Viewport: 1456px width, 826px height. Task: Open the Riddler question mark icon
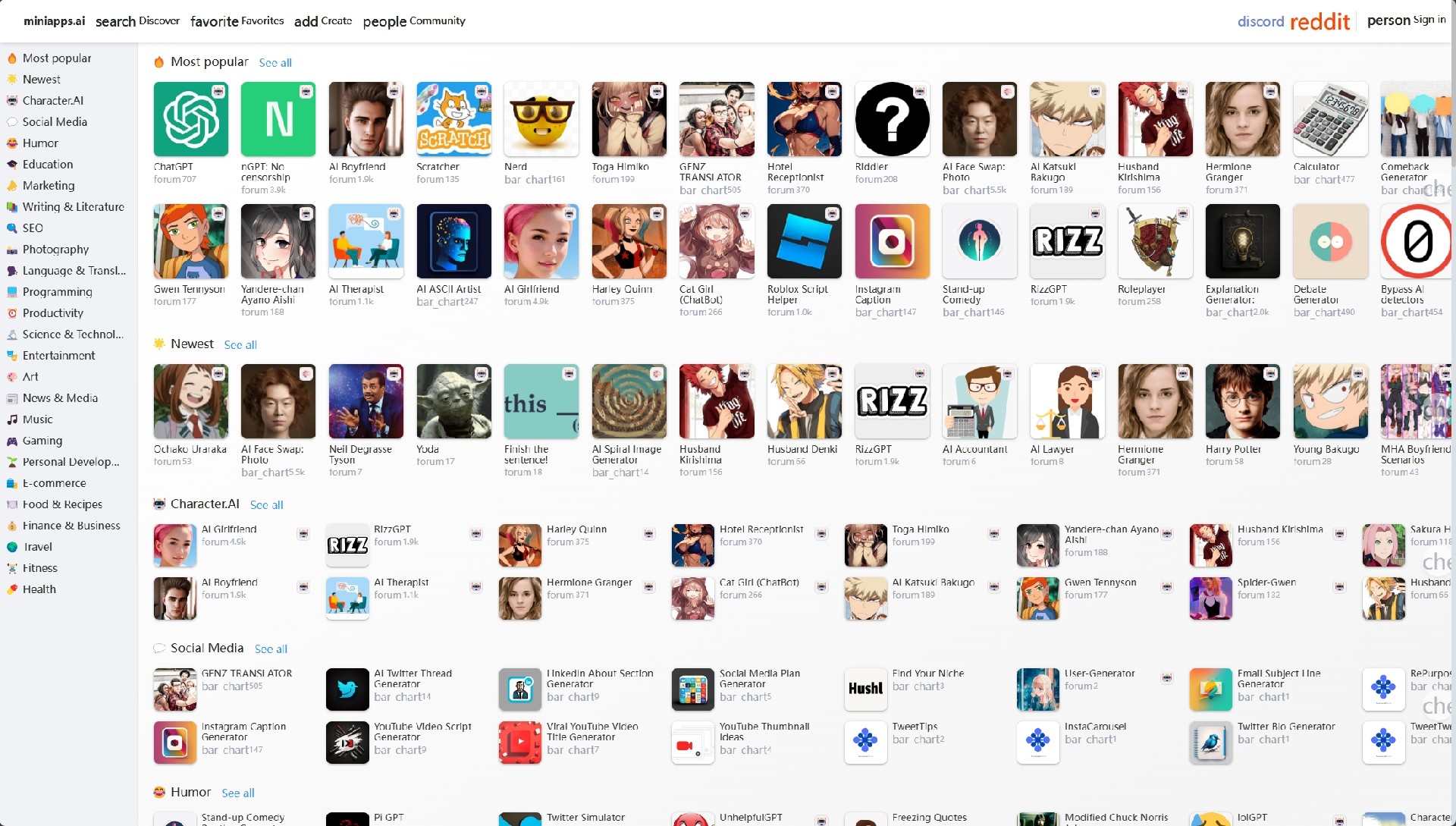pyautogui.click(x=892, y=119)
